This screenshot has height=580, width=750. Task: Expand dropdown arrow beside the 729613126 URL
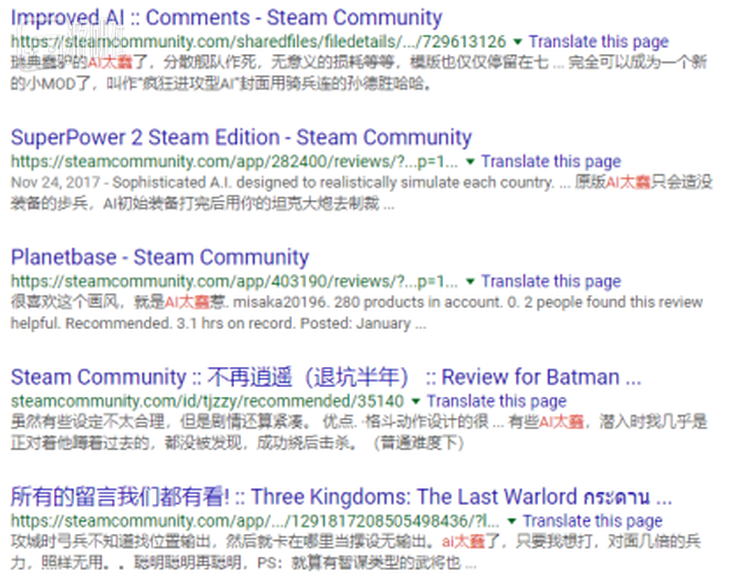[x=518, y=42]
